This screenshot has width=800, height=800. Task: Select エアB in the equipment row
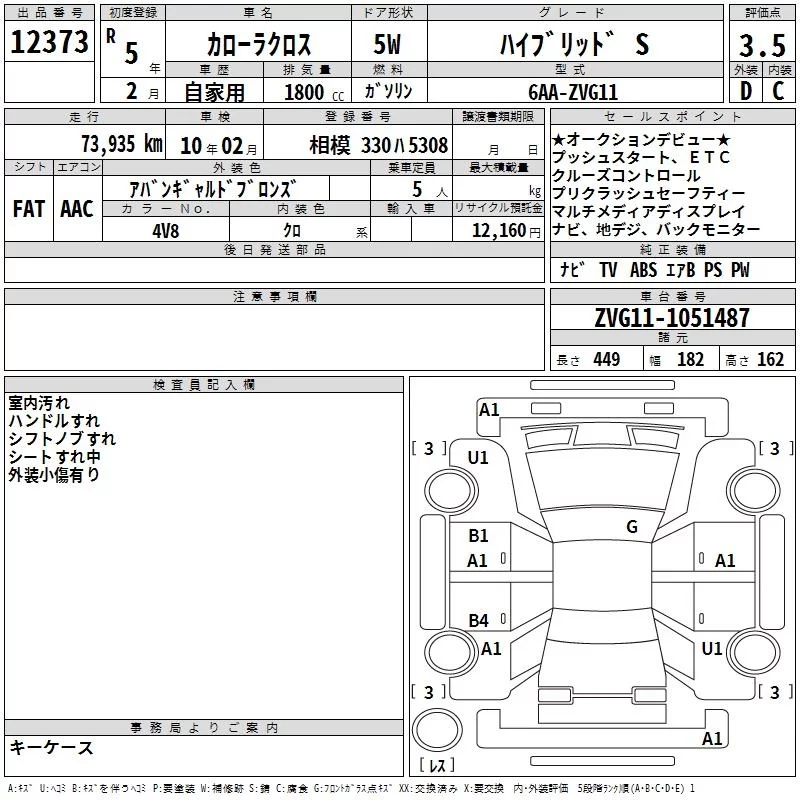pos(681,270)
